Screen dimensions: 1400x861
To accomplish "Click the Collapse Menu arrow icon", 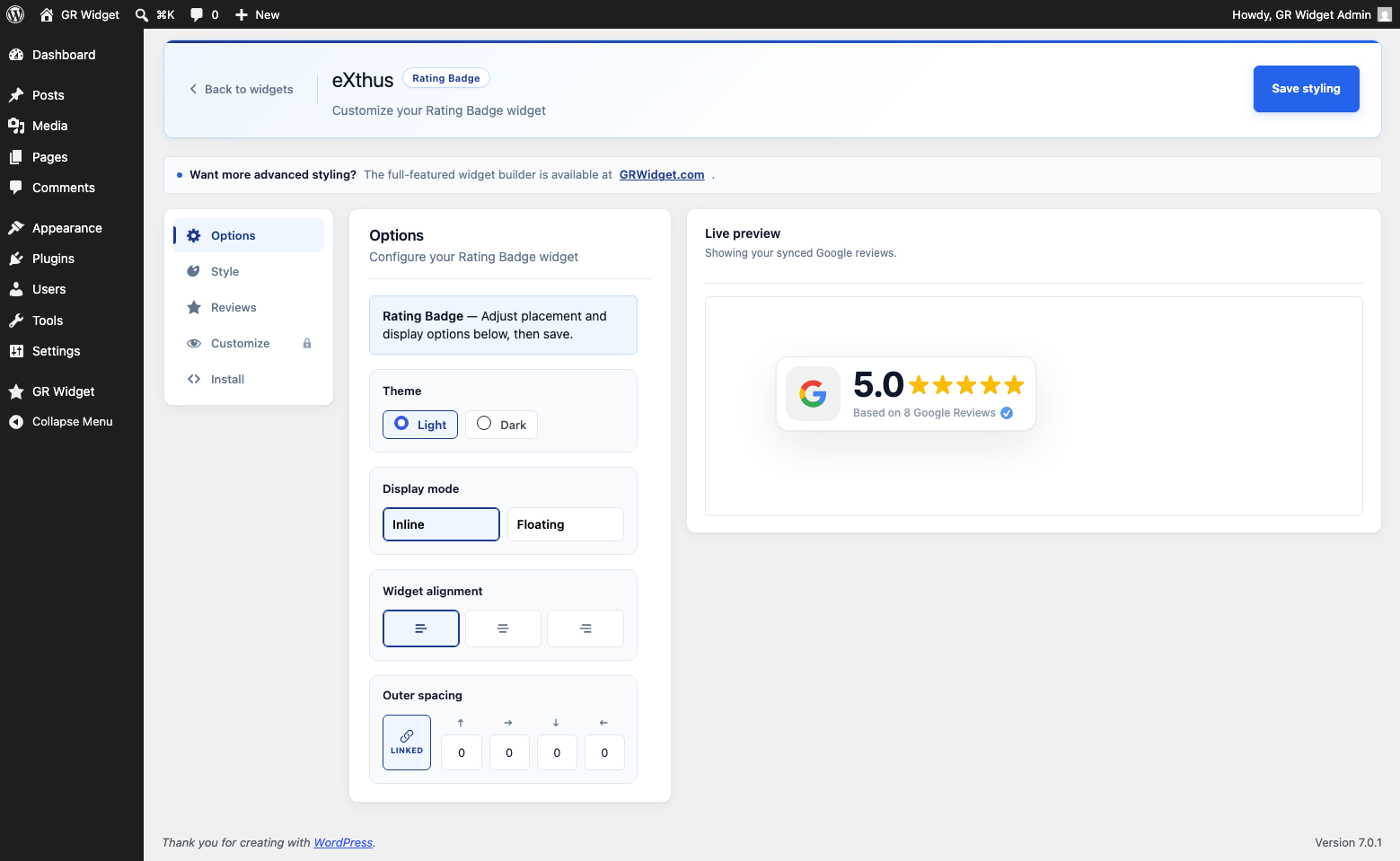I will point(16,422).
